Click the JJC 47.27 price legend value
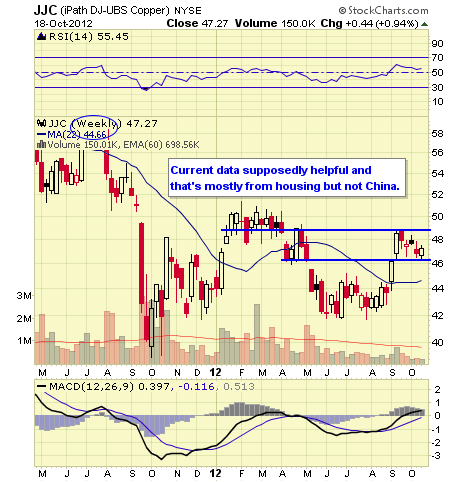Viewport: 460px width, 482px height. point(103,124)
